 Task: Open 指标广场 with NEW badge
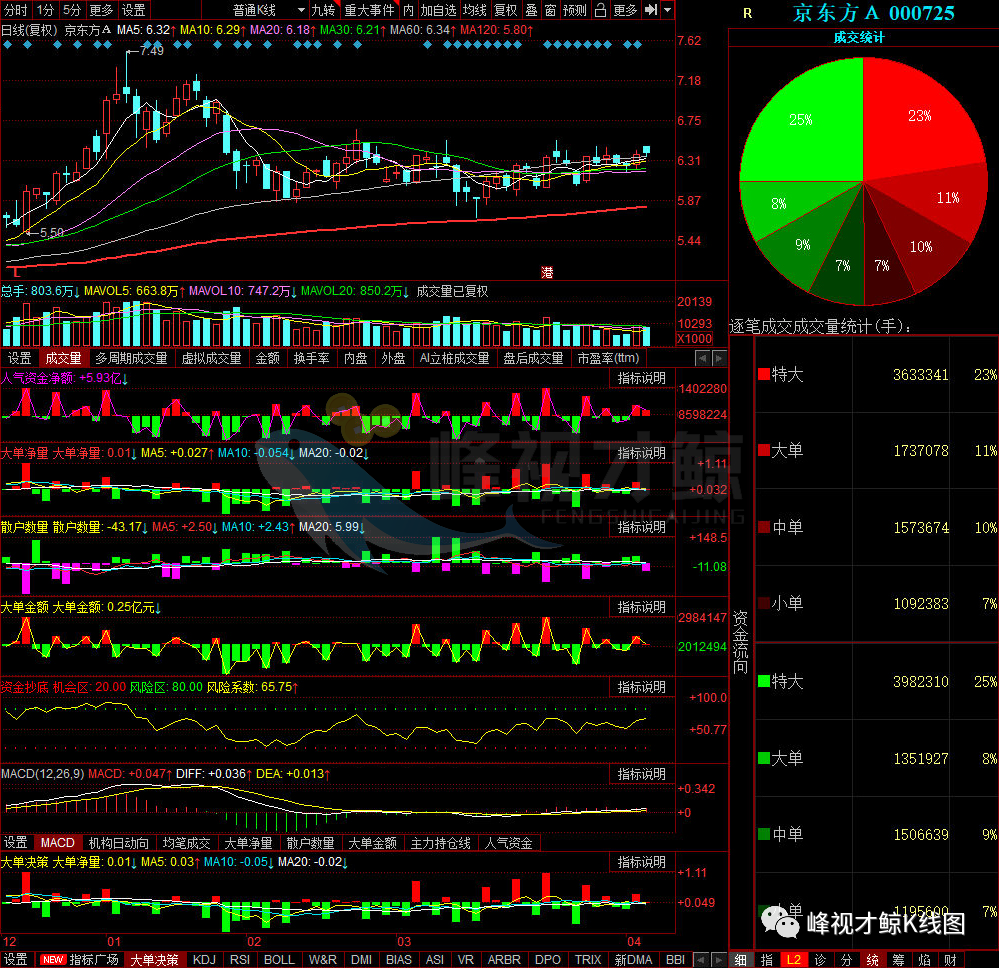[x=80, y=959]
